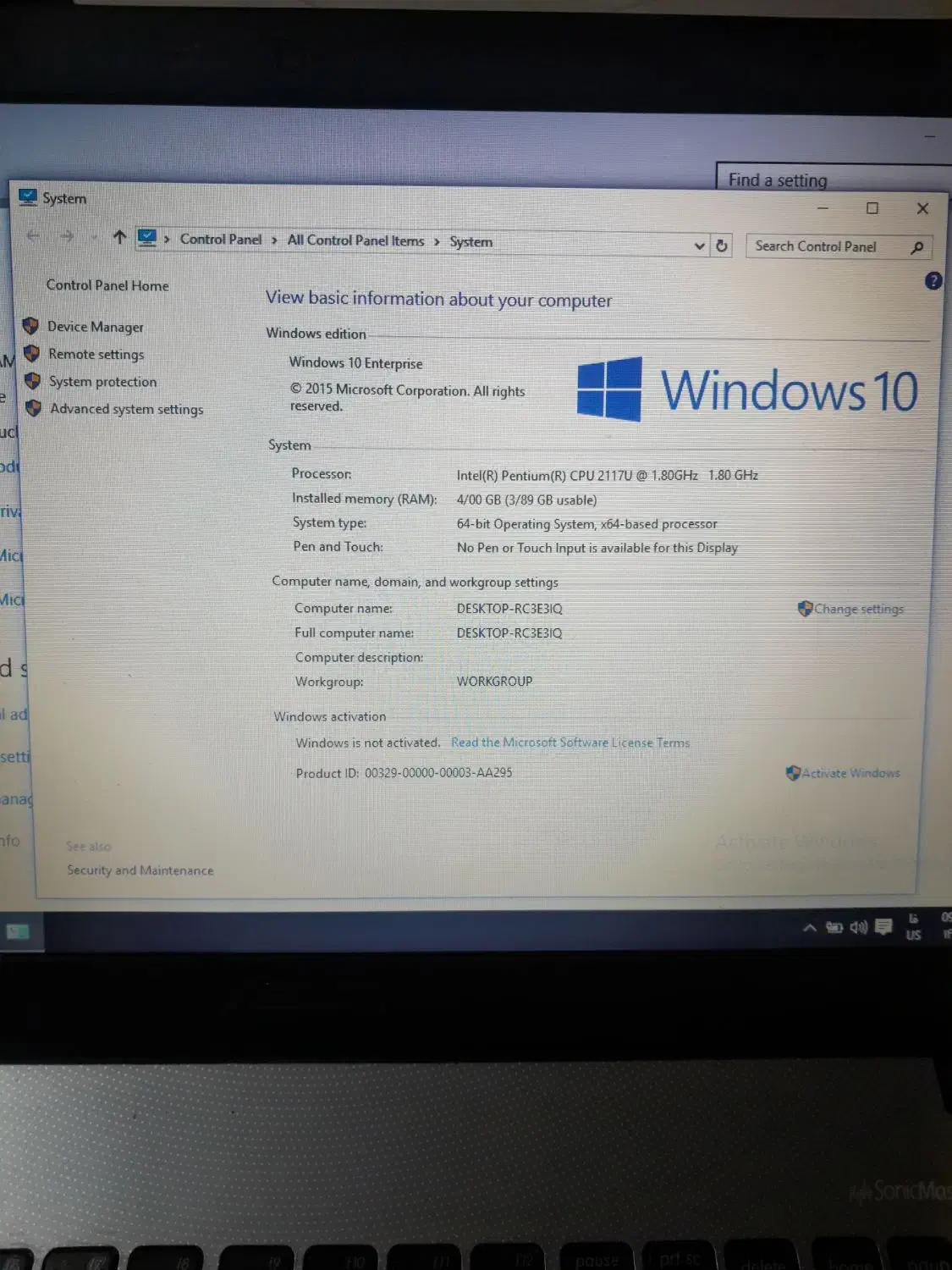Screen dimensions: 952x1270
Task: Focus the Find a setting field in Settings window
Action: click(834, 178)
